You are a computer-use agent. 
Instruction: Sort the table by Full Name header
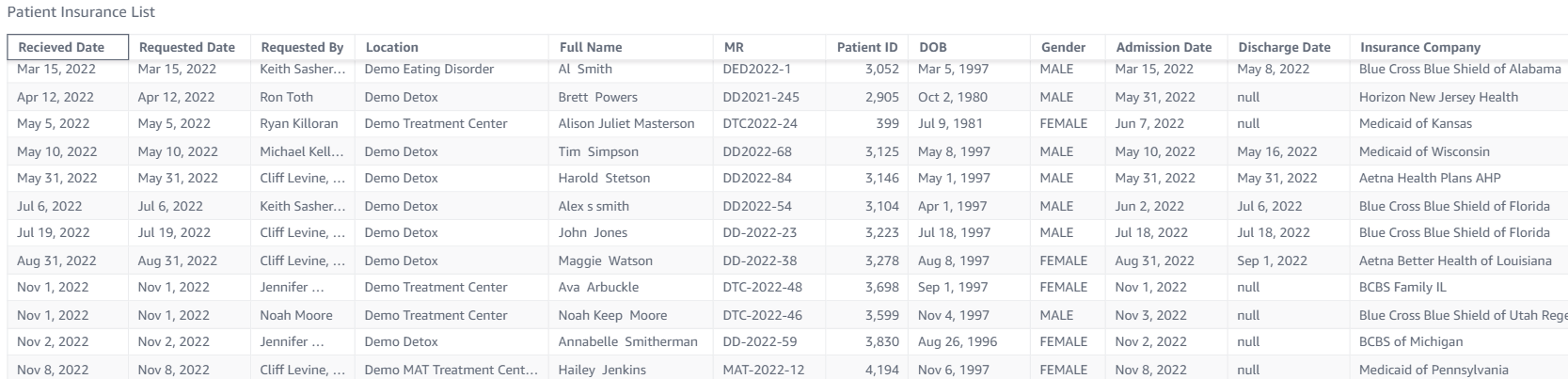[x=590, y=47]
